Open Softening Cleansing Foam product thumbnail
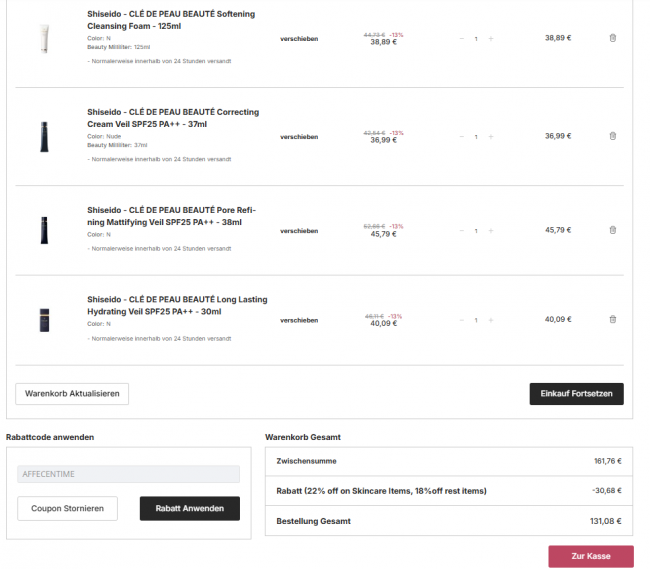This screenshot has height=569, width=650. [44, 38]
